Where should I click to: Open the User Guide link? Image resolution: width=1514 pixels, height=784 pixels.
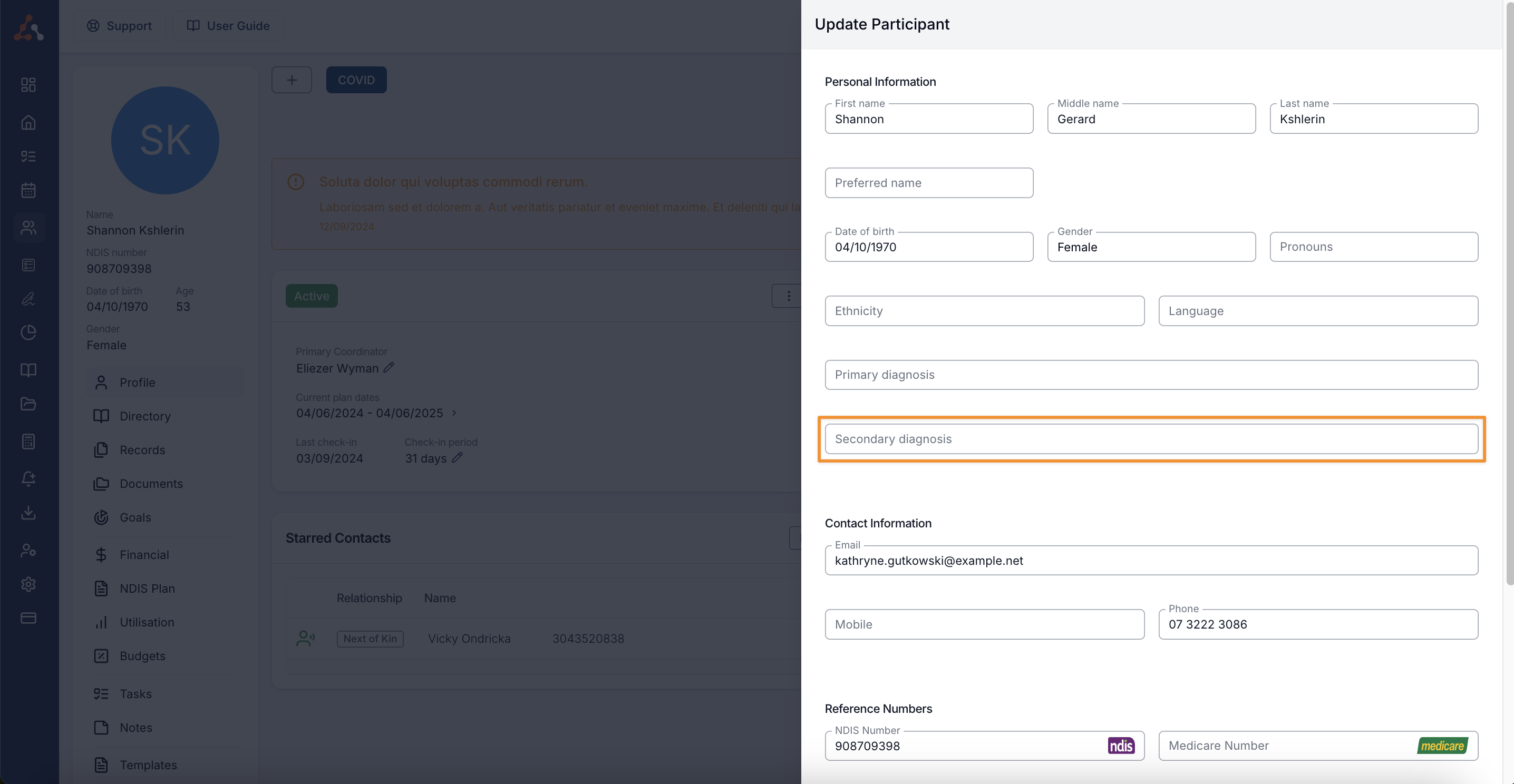pyautogui.click(x=228, y=26)
